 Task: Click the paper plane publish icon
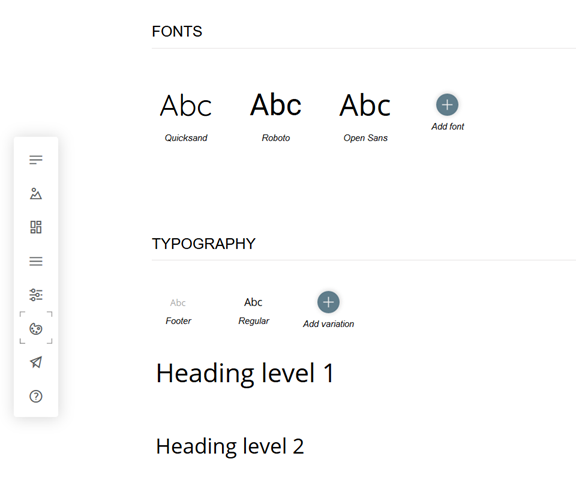coord(36,362)
